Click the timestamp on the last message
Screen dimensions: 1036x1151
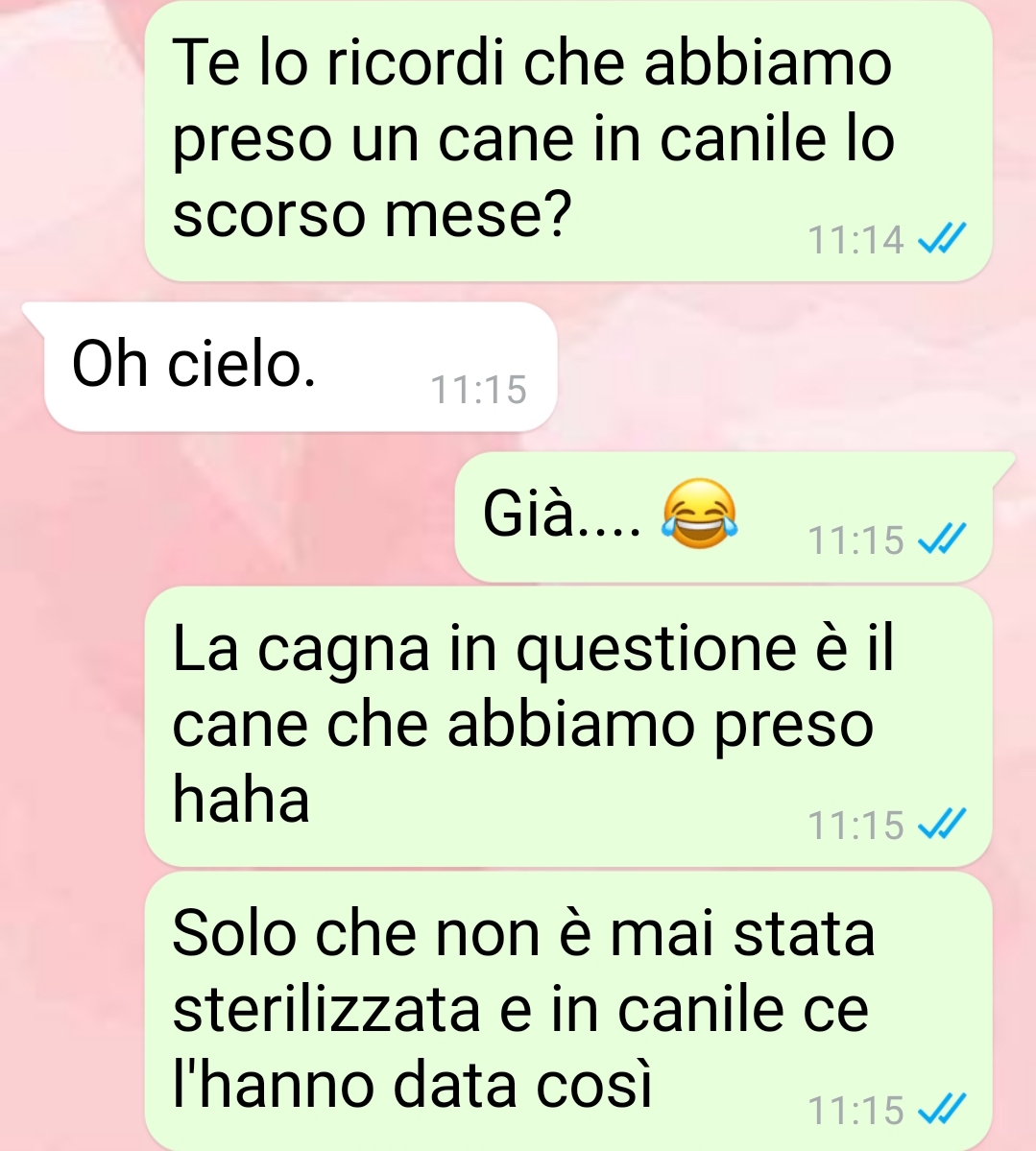(x=855, y=1111)
